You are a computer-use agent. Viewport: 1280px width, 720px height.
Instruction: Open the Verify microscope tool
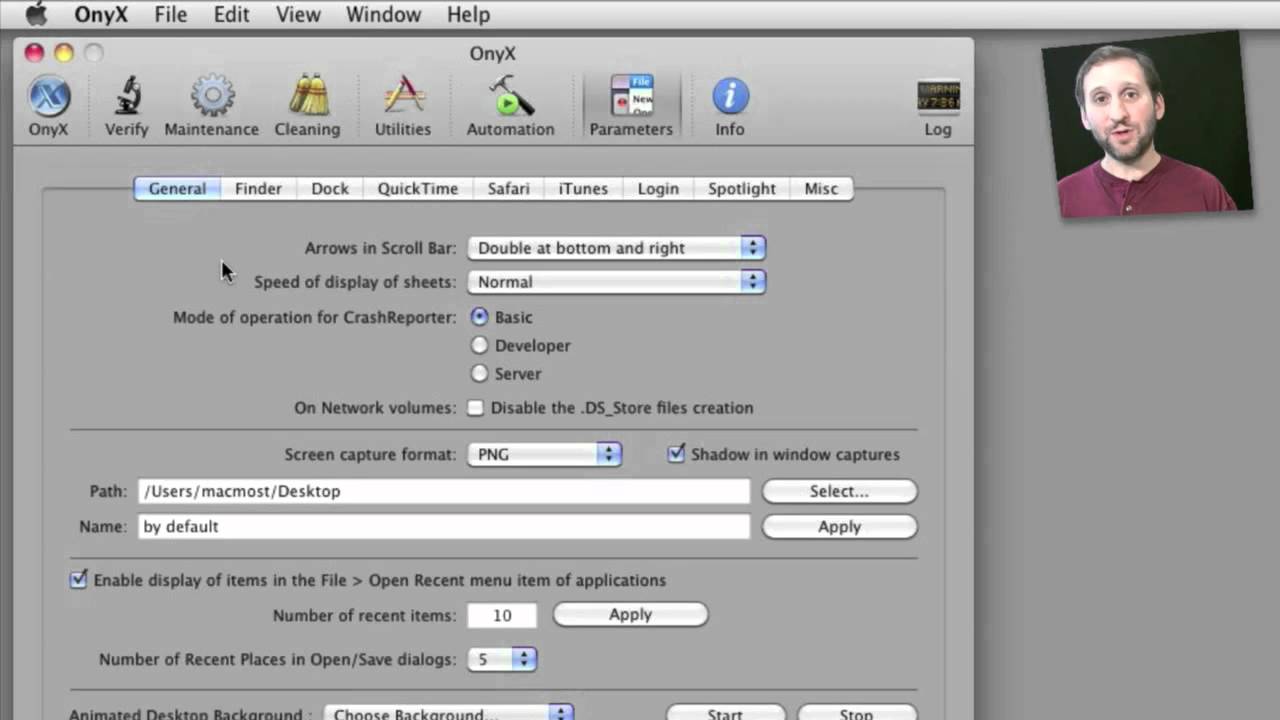point(126,106)
